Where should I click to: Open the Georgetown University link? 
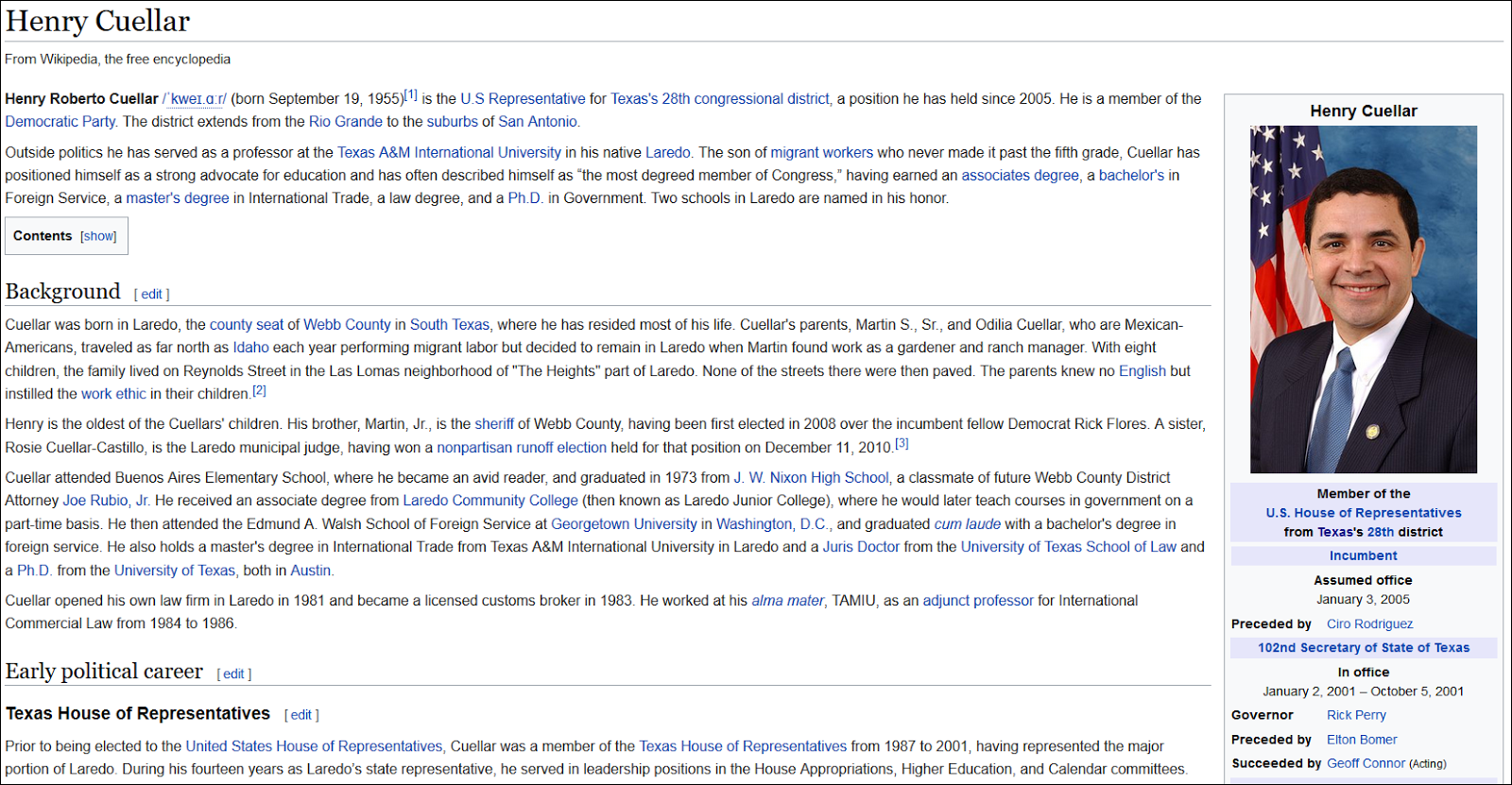click(624, 524)
